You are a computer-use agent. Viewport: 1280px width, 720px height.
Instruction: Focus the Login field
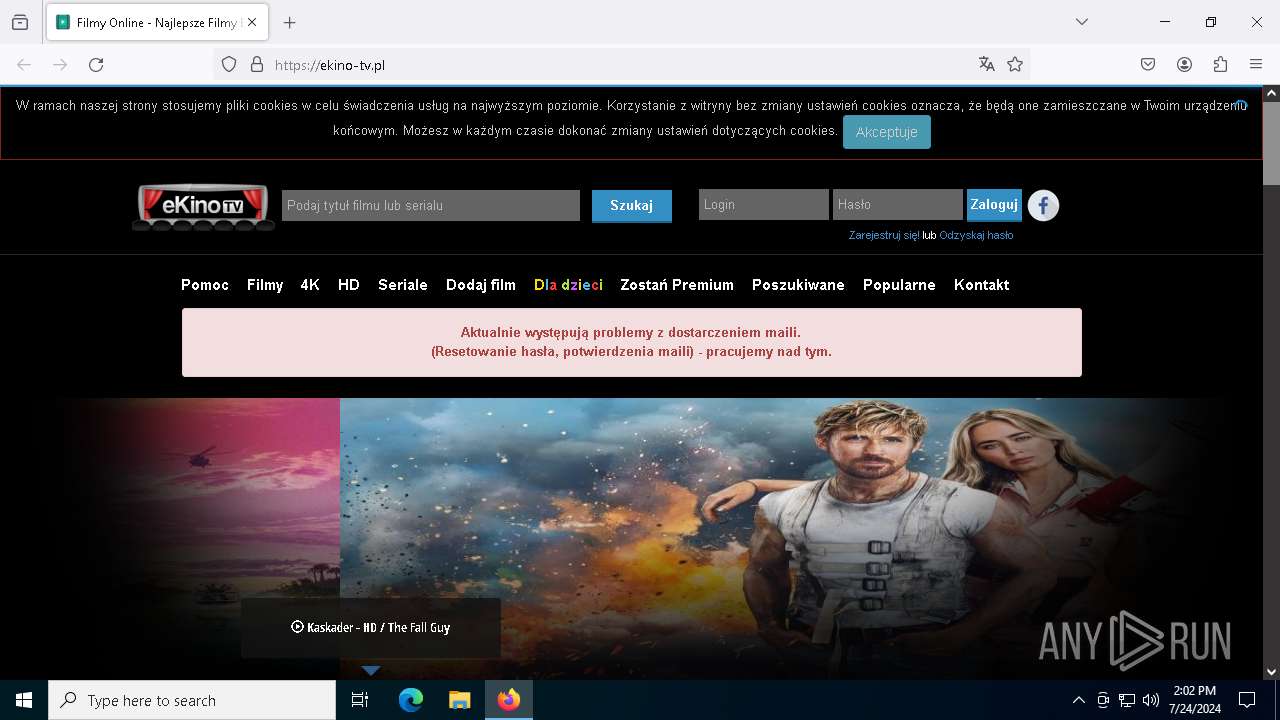[764, 204]
